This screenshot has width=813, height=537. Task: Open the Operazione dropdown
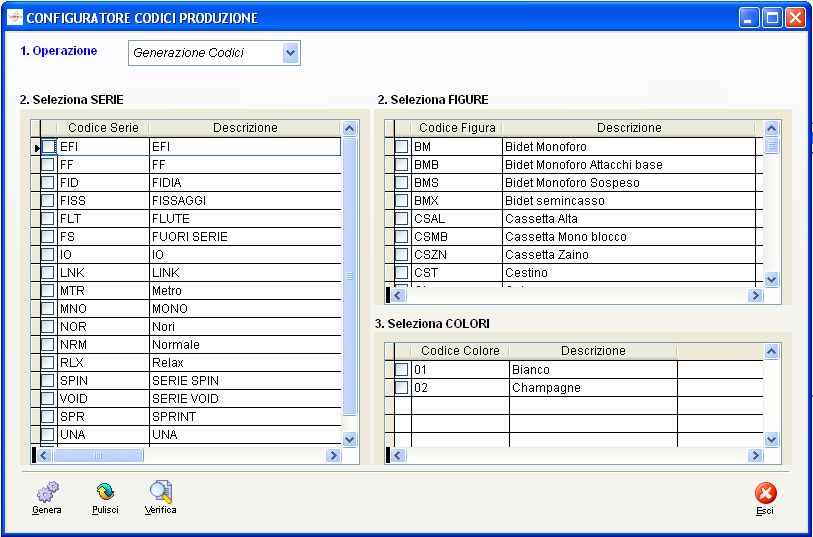coord(290,53)
